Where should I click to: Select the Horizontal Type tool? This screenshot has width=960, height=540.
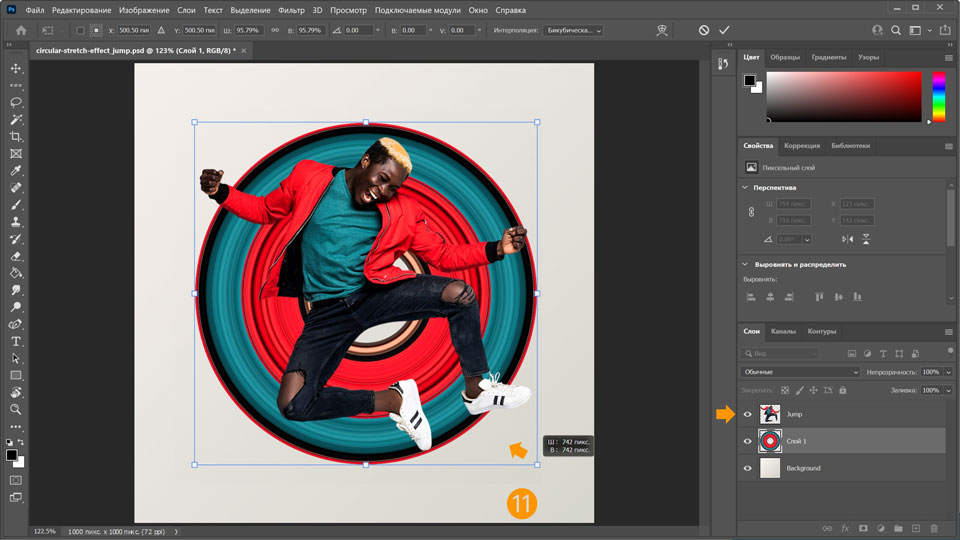16,341
